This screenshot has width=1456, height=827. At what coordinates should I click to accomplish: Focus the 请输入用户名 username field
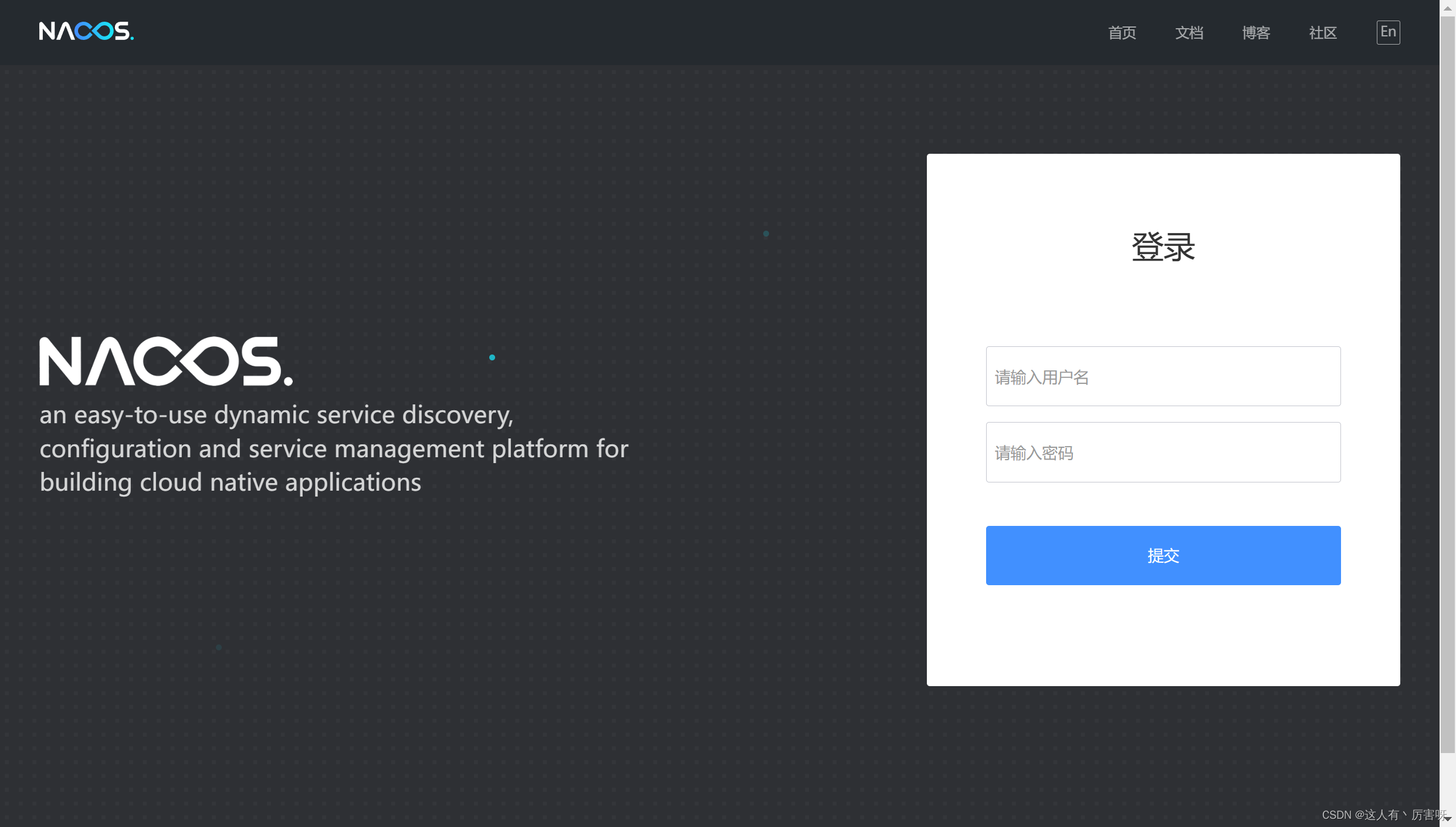[1163, 376]
